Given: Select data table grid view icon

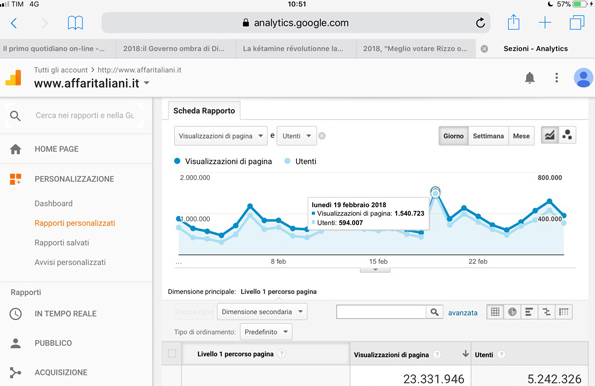Looking at the screenshot, I should (x=495, y=312).
